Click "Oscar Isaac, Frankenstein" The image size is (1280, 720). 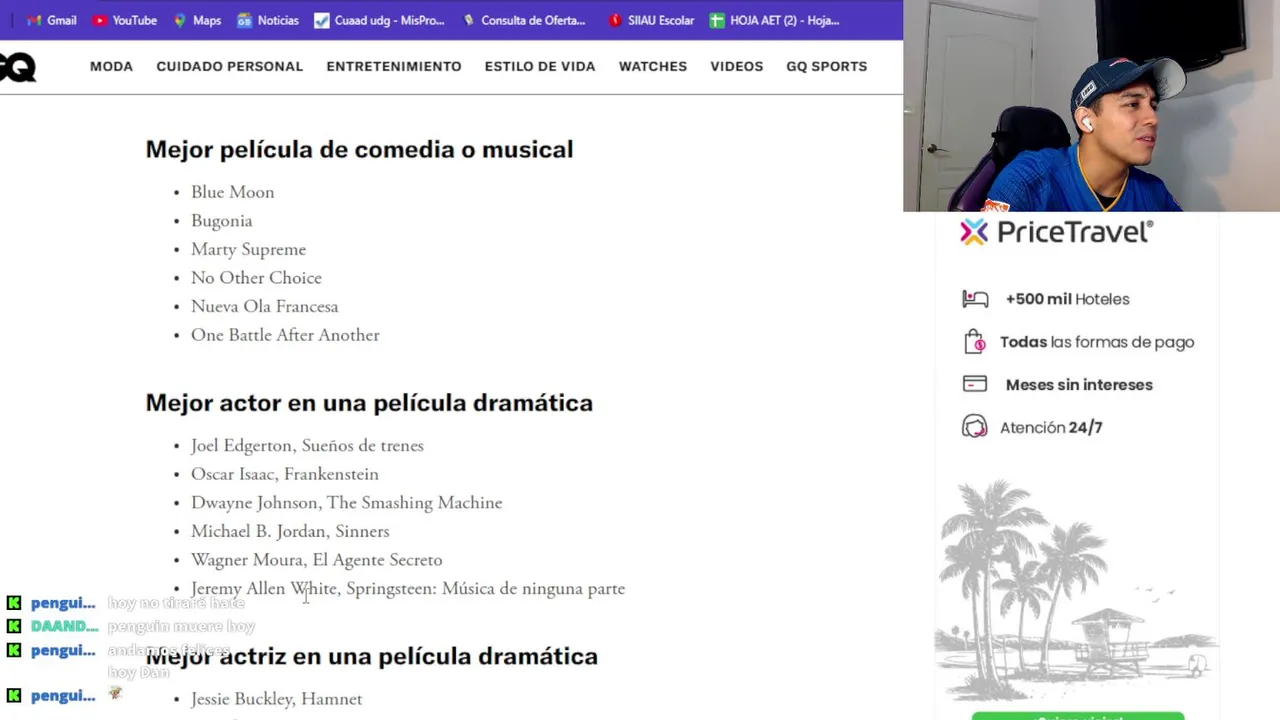click(284, 474)
